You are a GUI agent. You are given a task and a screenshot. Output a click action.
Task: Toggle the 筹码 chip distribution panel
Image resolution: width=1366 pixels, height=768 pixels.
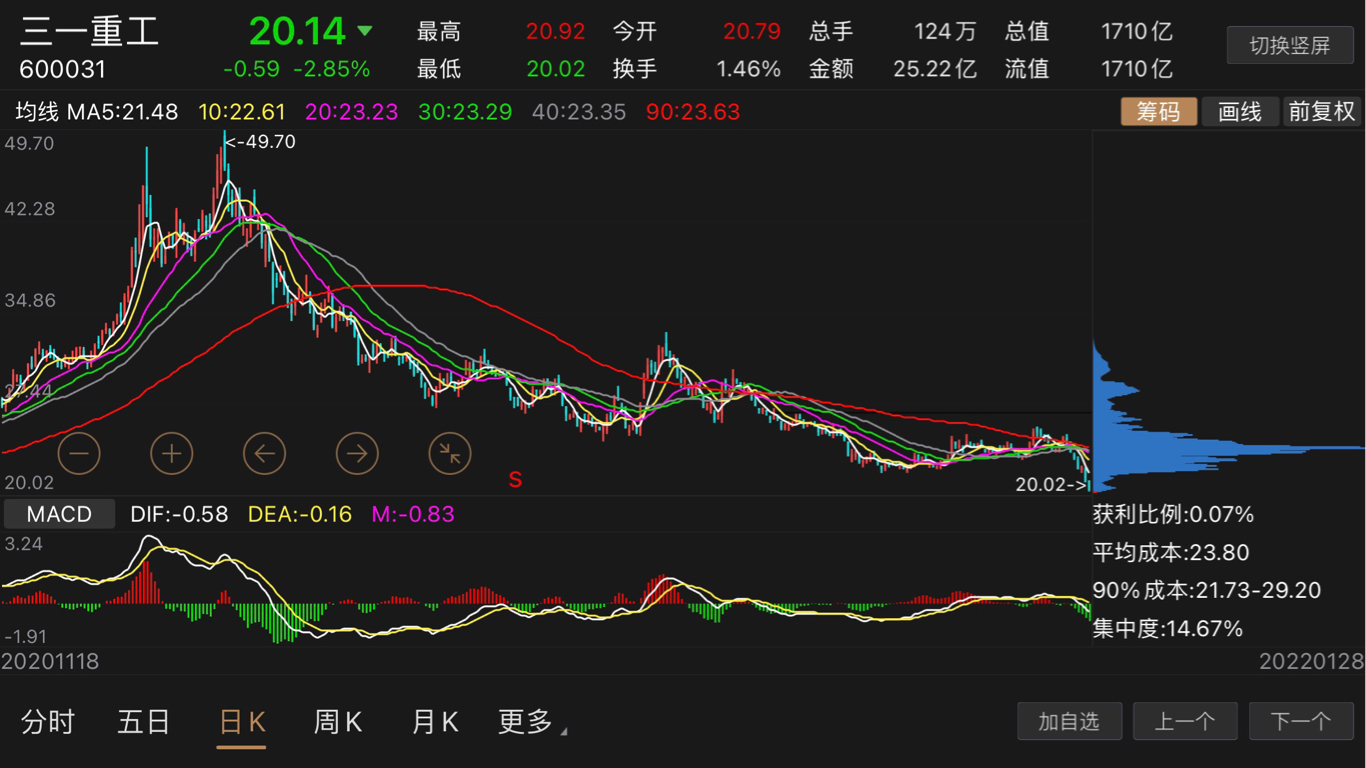coord(1158,111)
